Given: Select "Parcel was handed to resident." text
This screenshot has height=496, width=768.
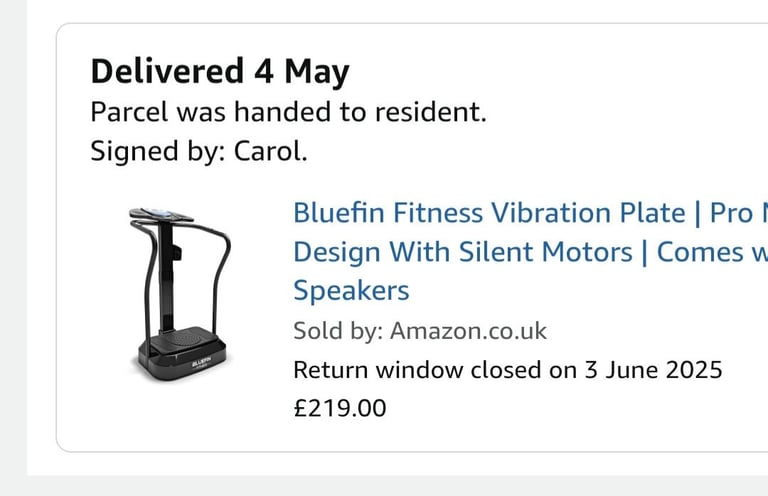Looking at the screenshot, I should point(288,112).
